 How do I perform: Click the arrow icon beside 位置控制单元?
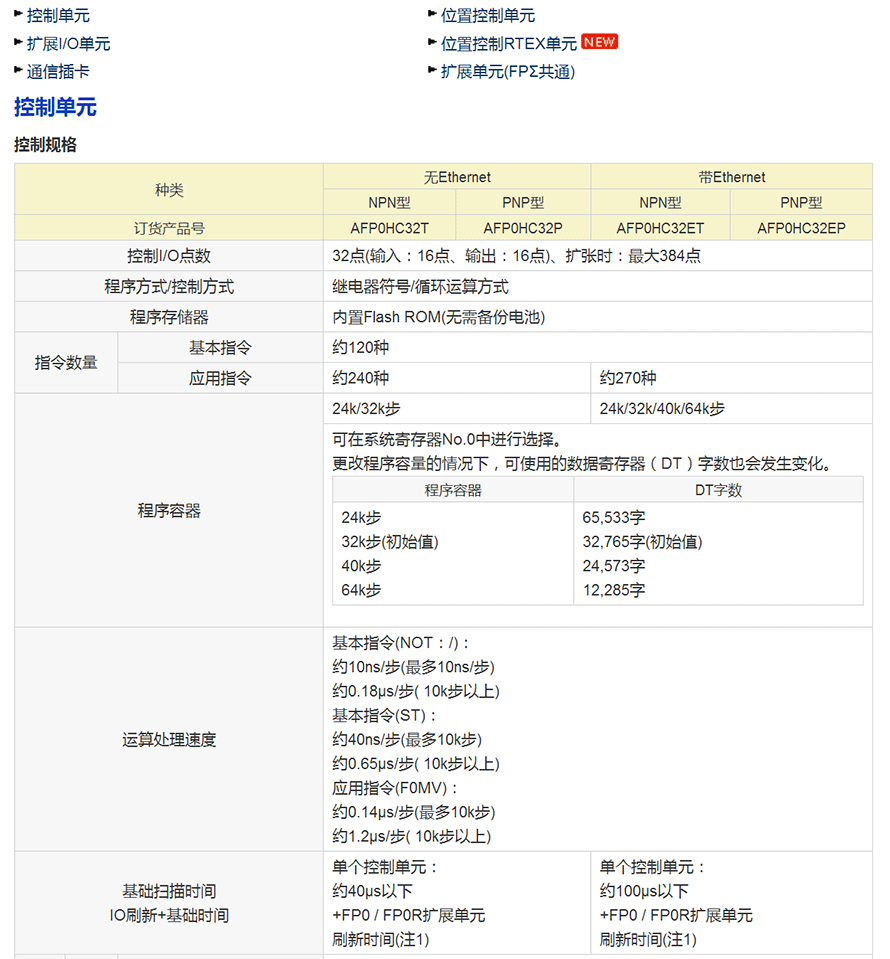coord(432,15)
